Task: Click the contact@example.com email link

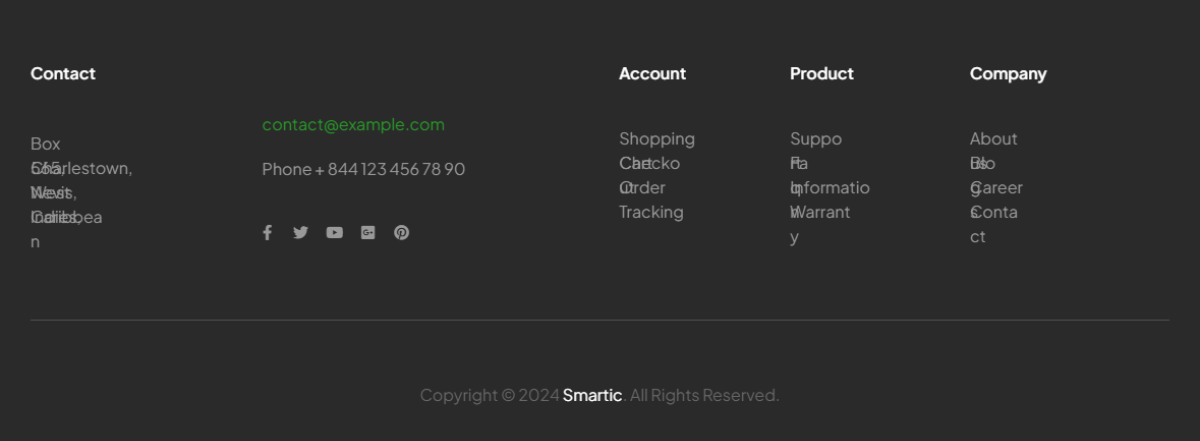Action: (x=353, y=124)
